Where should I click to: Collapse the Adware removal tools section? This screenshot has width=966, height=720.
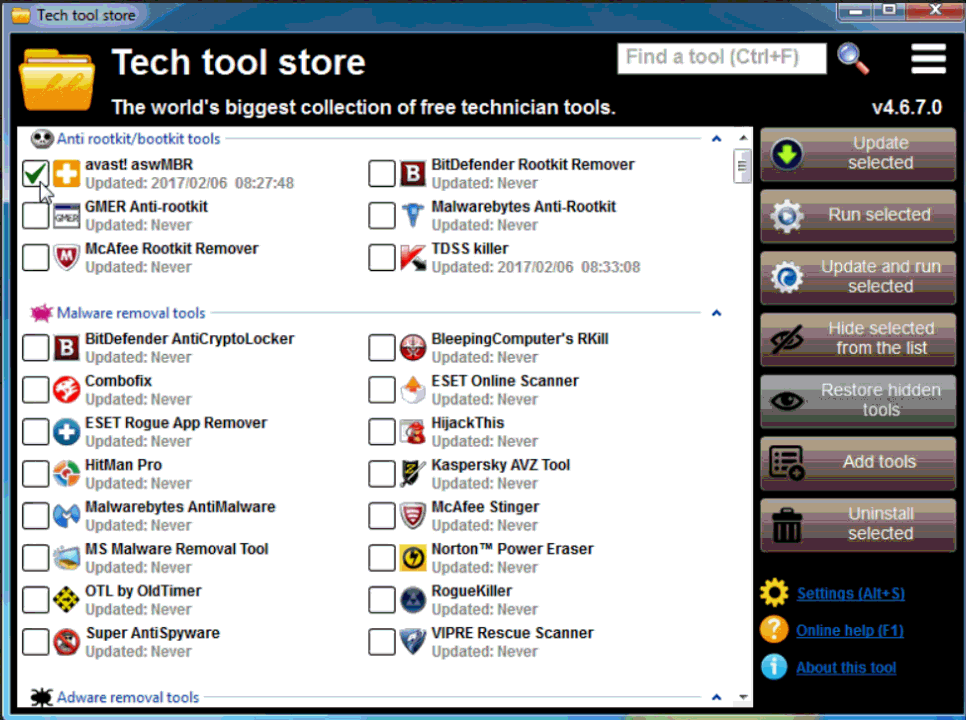[x=716, y=697]
